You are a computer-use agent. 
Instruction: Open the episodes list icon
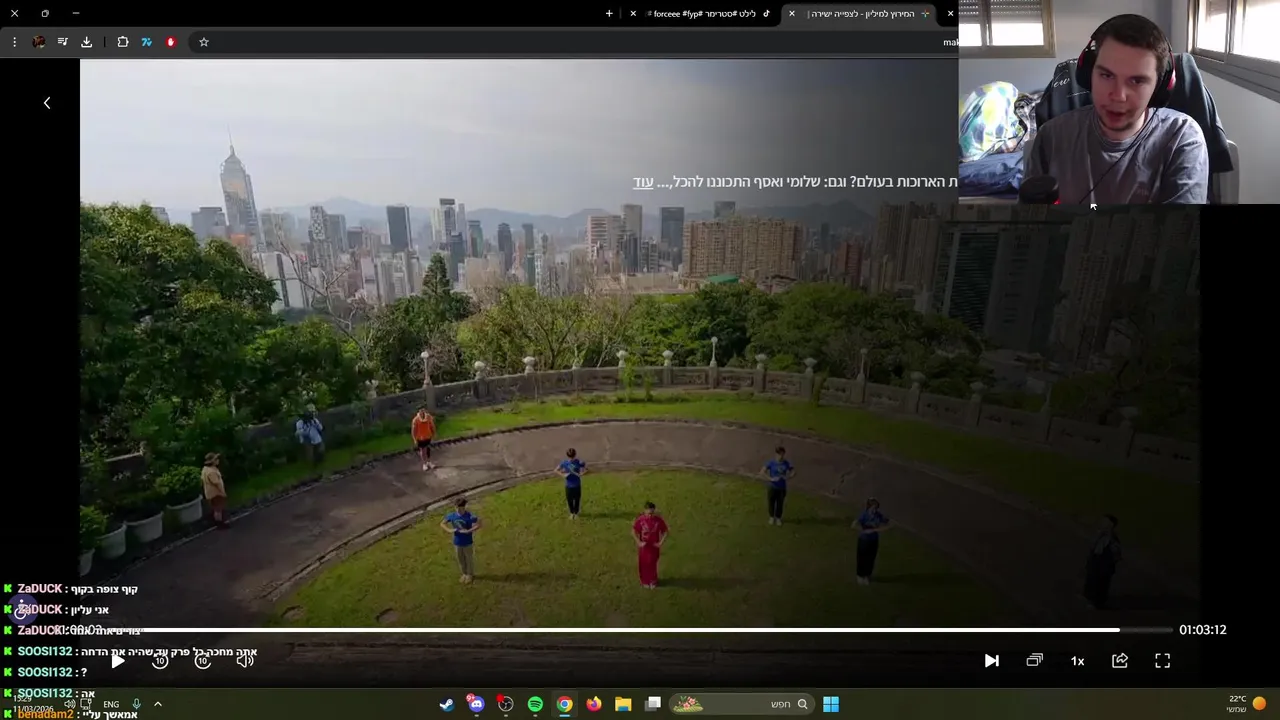[x=1034, y=661]
